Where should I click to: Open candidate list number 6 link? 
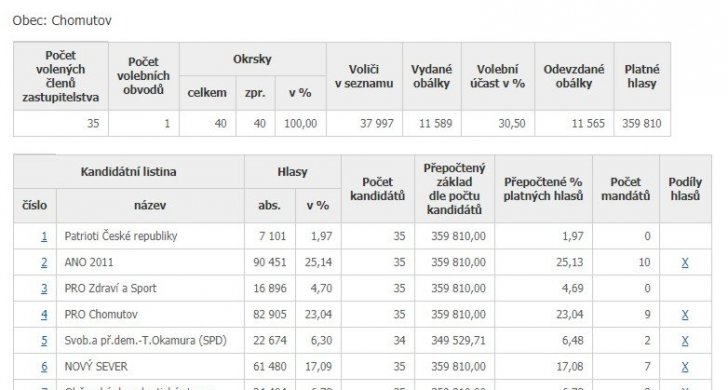point(44,366)
